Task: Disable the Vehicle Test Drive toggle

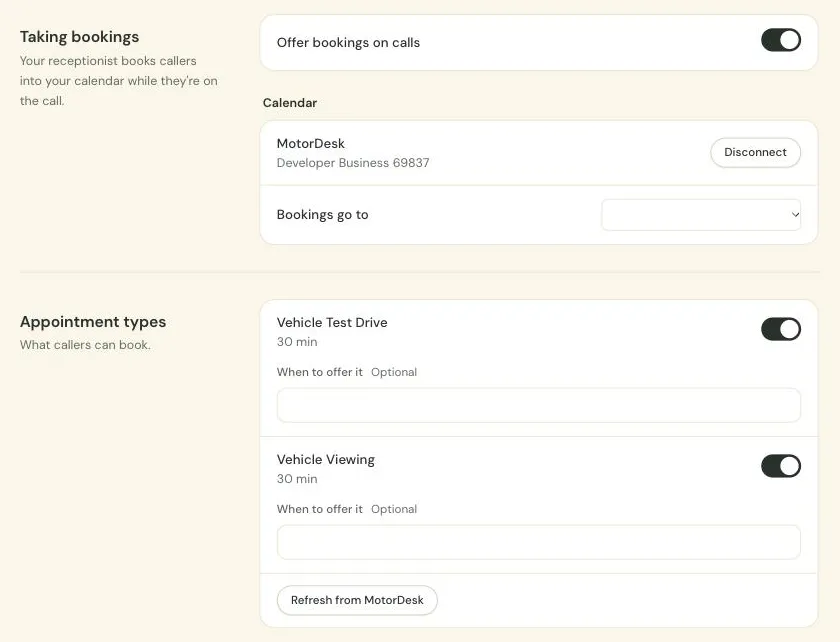Action: [781, 329]
